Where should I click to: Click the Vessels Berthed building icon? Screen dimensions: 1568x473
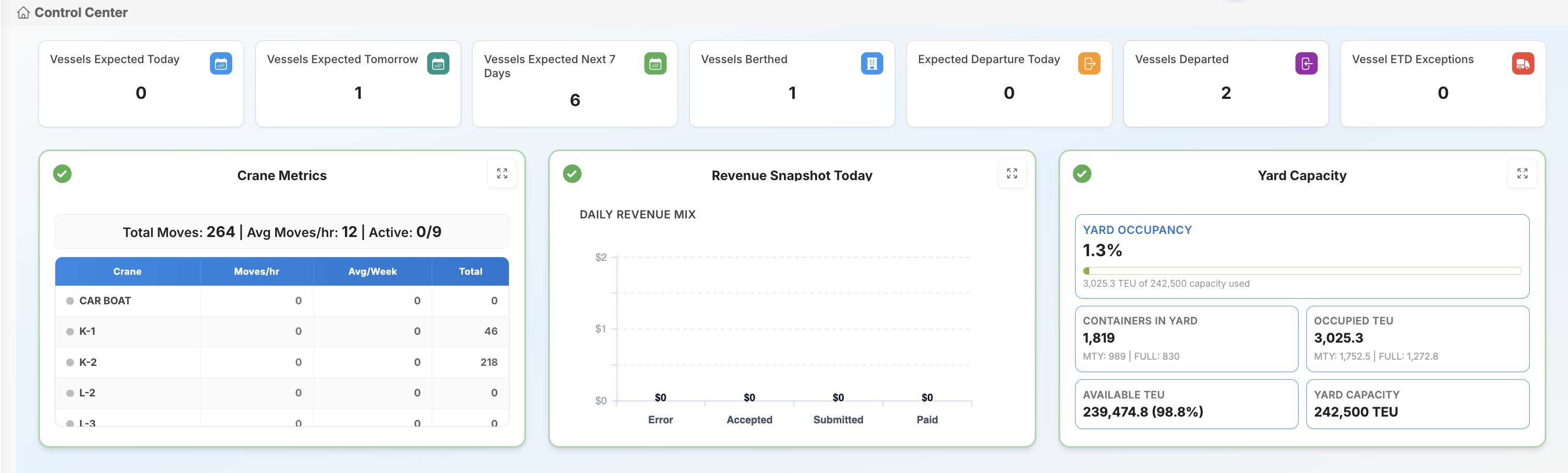(871, 63)
